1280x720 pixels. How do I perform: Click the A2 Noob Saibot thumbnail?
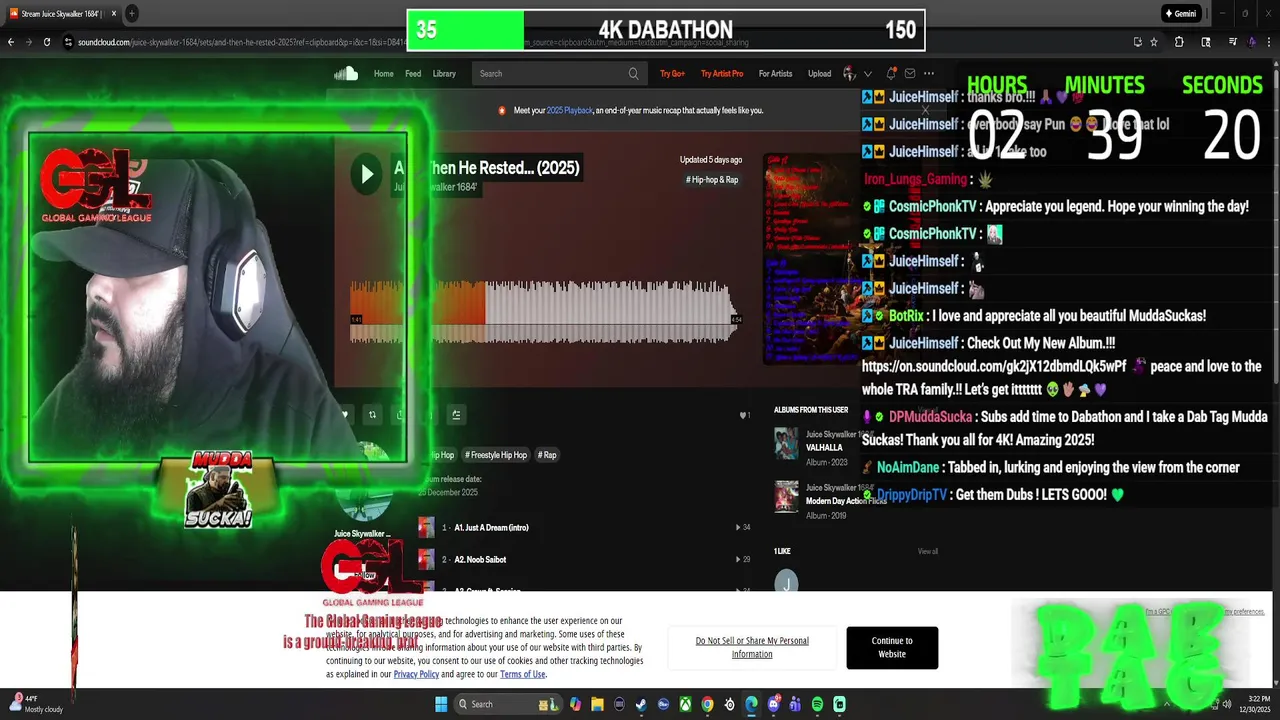coord(426,559)
